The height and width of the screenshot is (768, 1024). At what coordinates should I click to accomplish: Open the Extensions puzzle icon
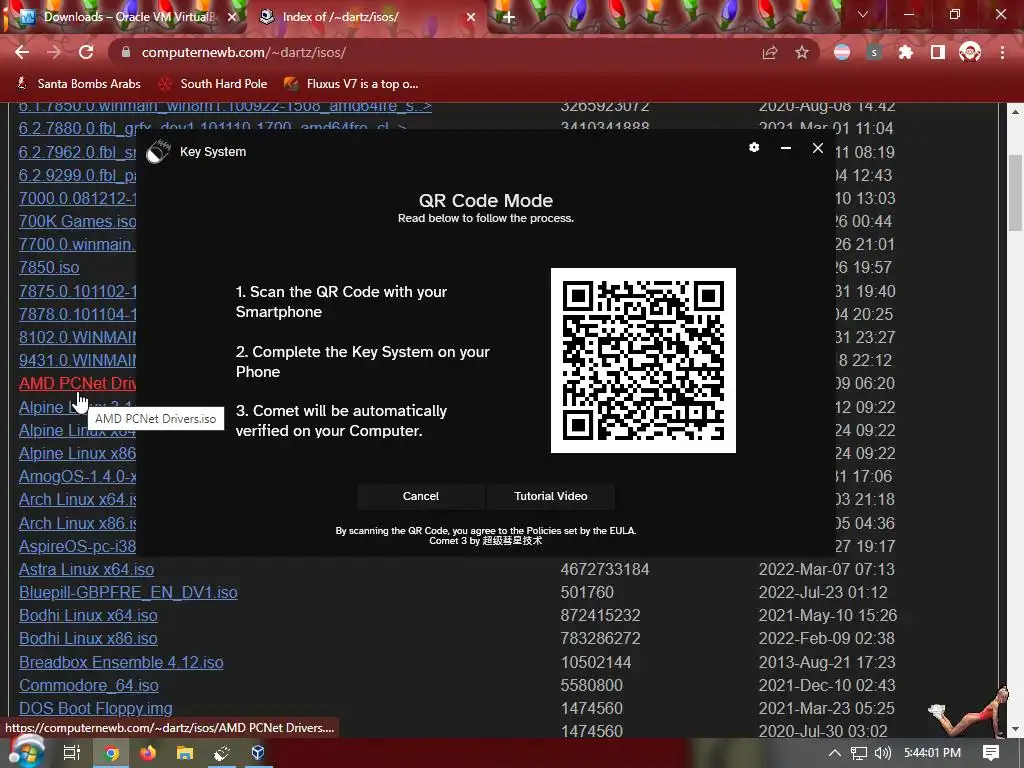pos(906,53)
